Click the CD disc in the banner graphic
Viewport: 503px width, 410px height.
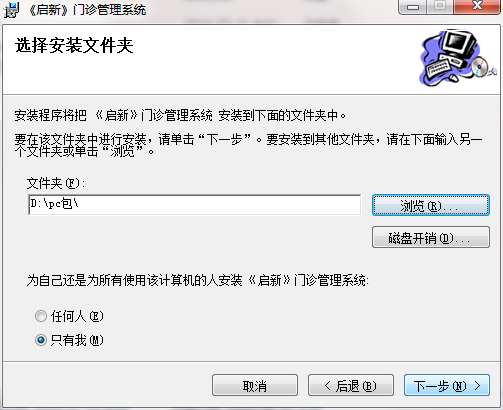tap(479, 66)
